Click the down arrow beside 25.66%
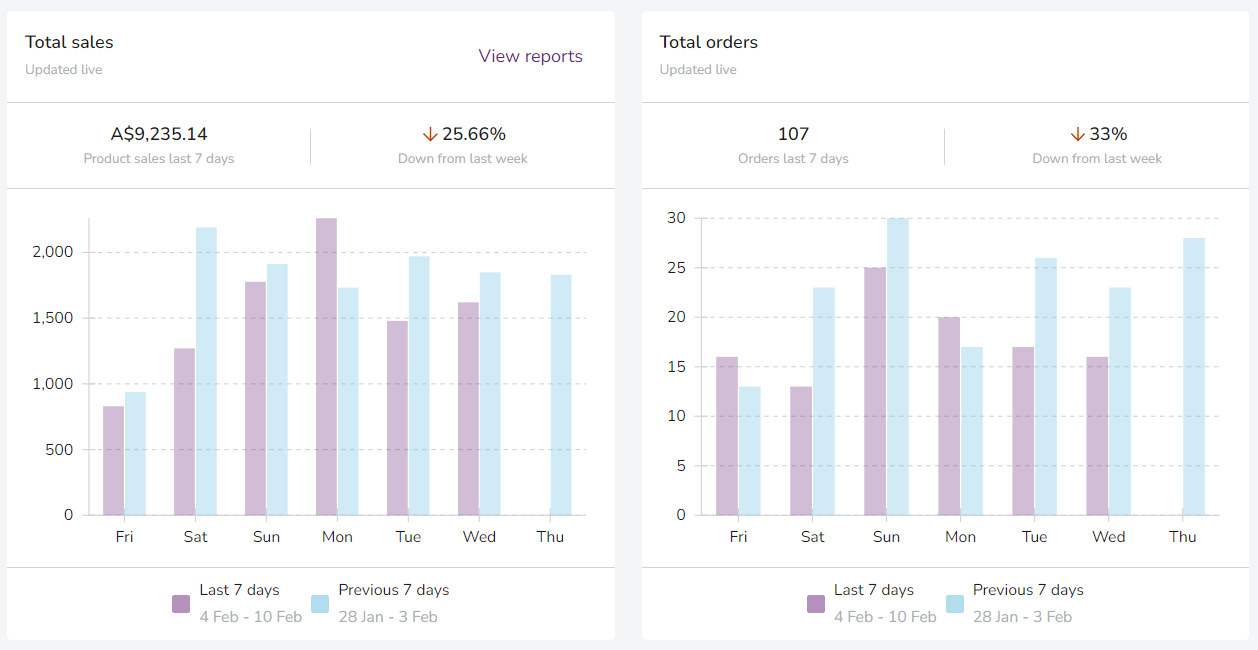This screenshot has height=650, width=1258. [x=430, y=134]
